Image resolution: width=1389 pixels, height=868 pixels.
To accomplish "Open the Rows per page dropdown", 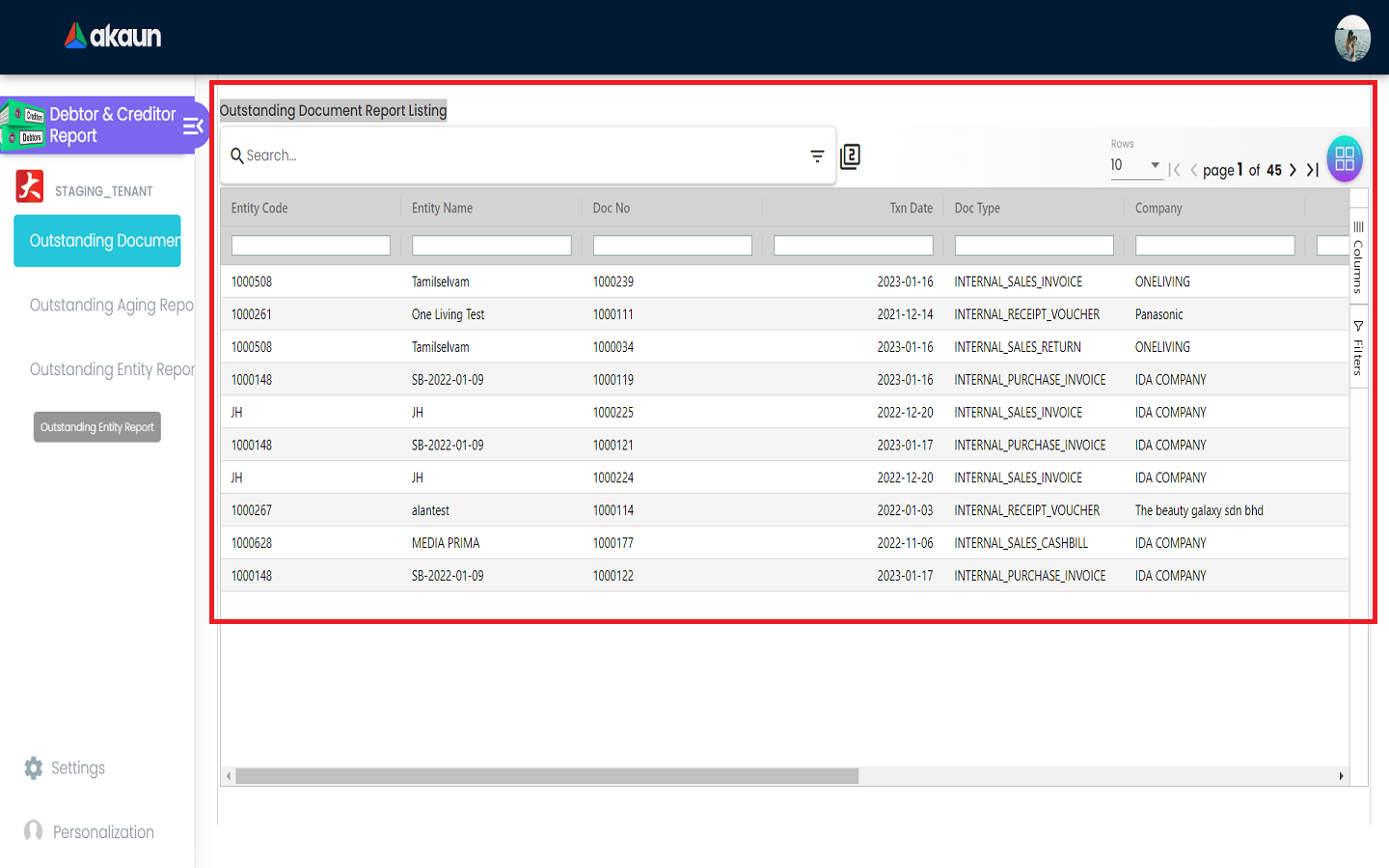I will [x=1135, y=166].
